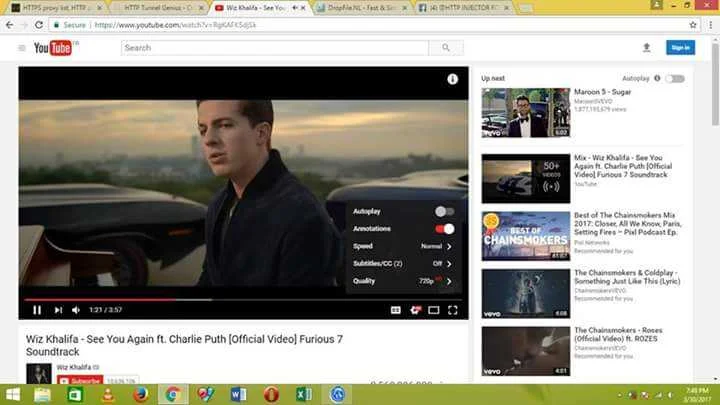This screenshot has height=405, width=720.
Task: Pause the video with the pause button
Action: 37,310
